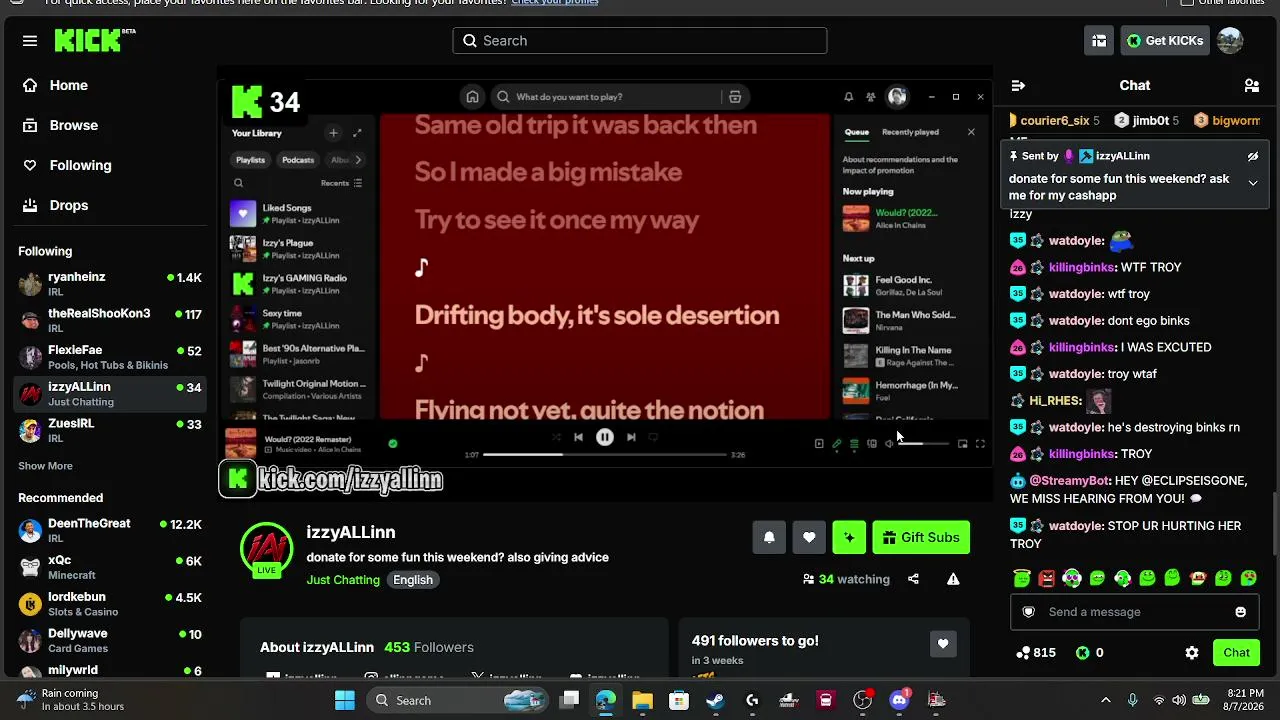Screen dimensions: 1280x720
Task: Select Podcasts filter in Spotify library
Action: (x=298, y=160)
